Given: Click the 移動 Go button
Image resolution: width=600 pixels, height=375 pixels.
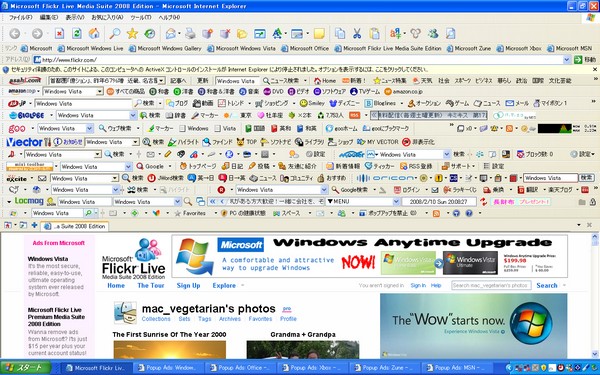Looking at the screenshot, I should (x=585, y=60).
